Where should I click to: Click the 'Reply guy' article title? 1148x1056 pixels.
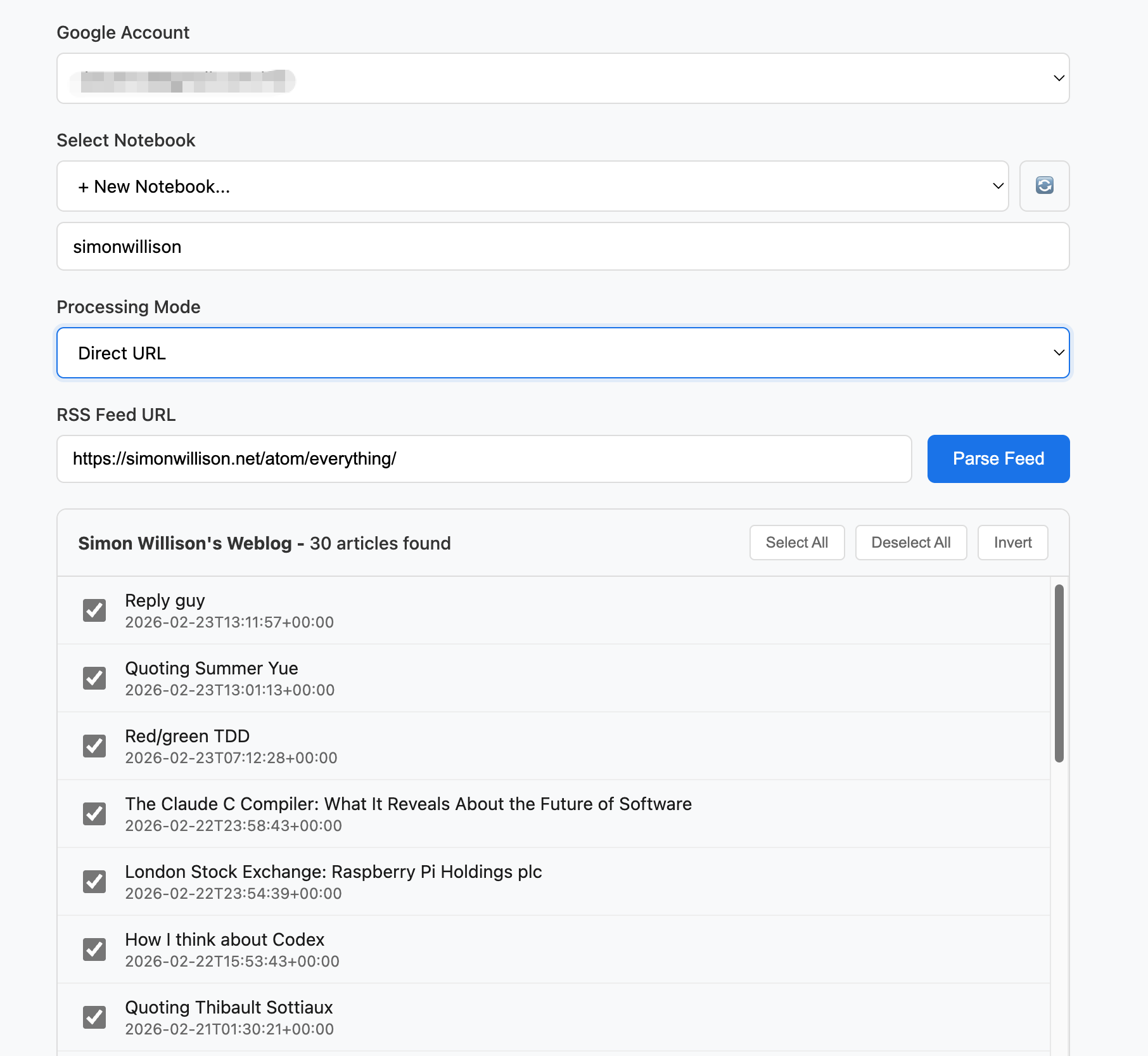tap(165, 600)
